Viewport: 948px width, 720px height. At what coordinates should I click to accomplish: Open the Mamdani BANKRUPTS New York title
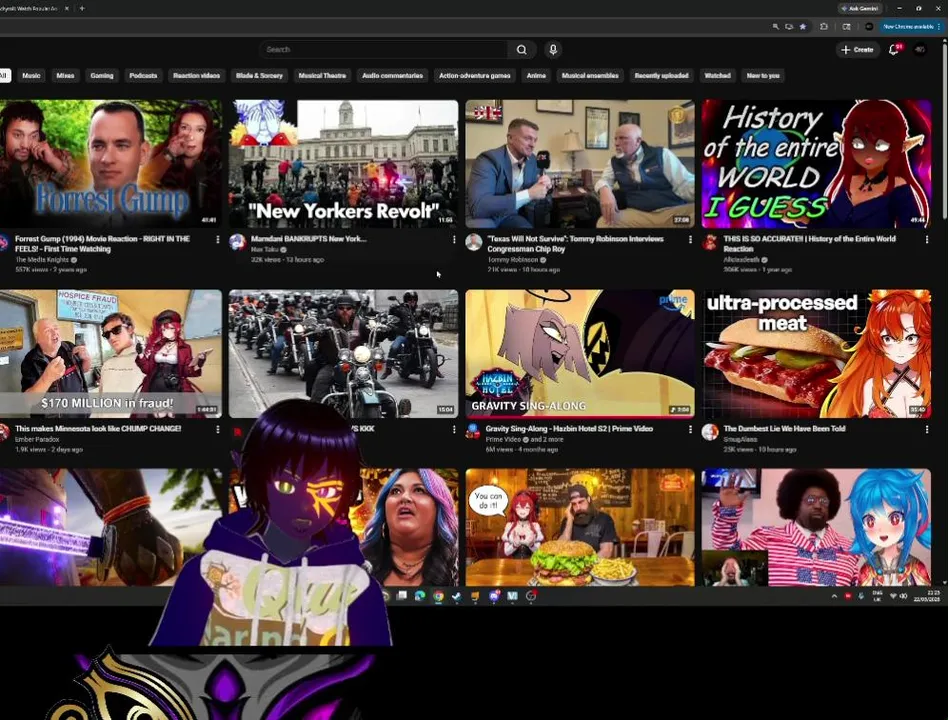[x=308, y=239]
